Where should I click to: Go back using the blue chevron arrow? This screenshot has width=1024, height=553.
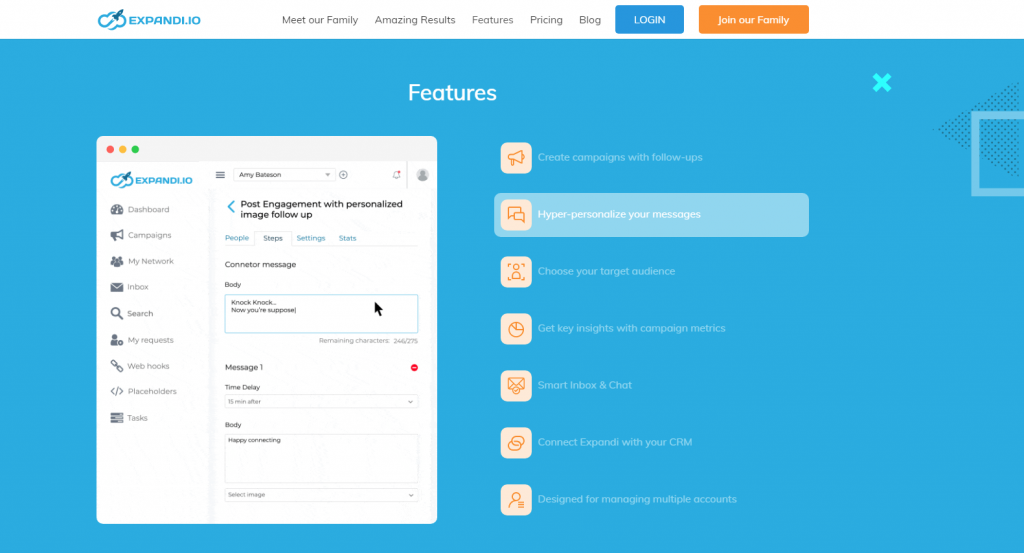tap(231, 207)
